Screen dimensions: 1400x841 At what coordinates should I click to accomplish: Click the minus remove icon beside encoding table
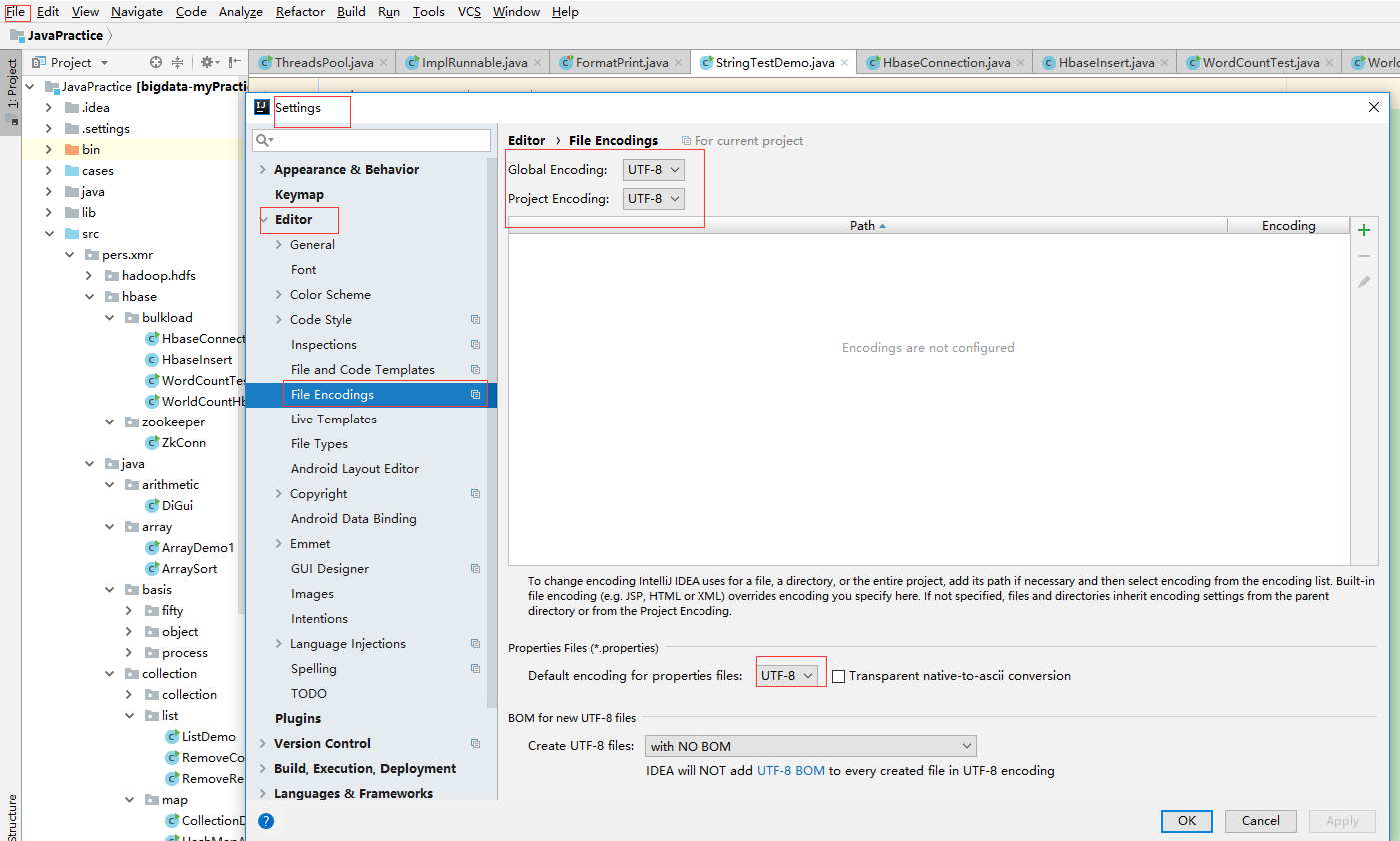click(x=1364, y=256)
